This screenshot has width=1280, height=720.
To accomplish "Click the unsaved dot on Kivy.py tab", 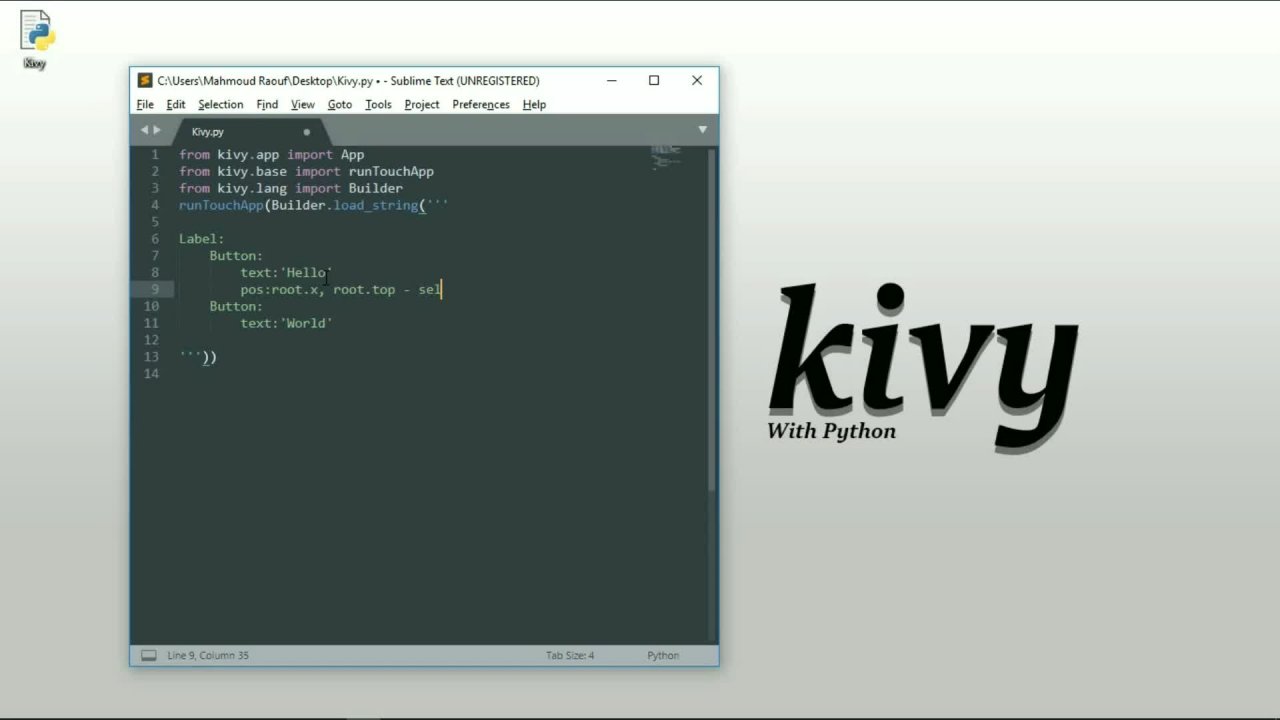I will (x=307, y=132).
